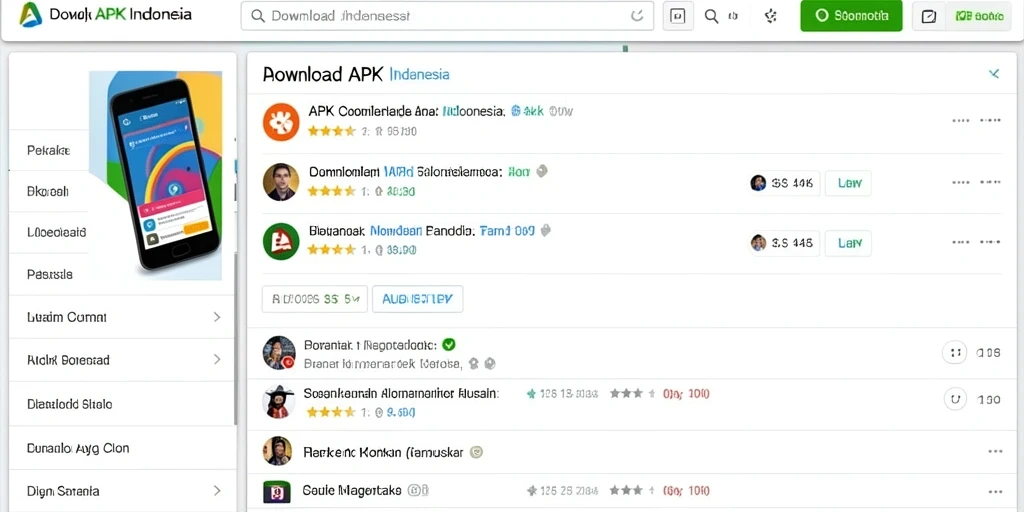Select Pekalae in the sidebar
The height and width of the screenshot is (512, 1024).
tap(48, 150)
